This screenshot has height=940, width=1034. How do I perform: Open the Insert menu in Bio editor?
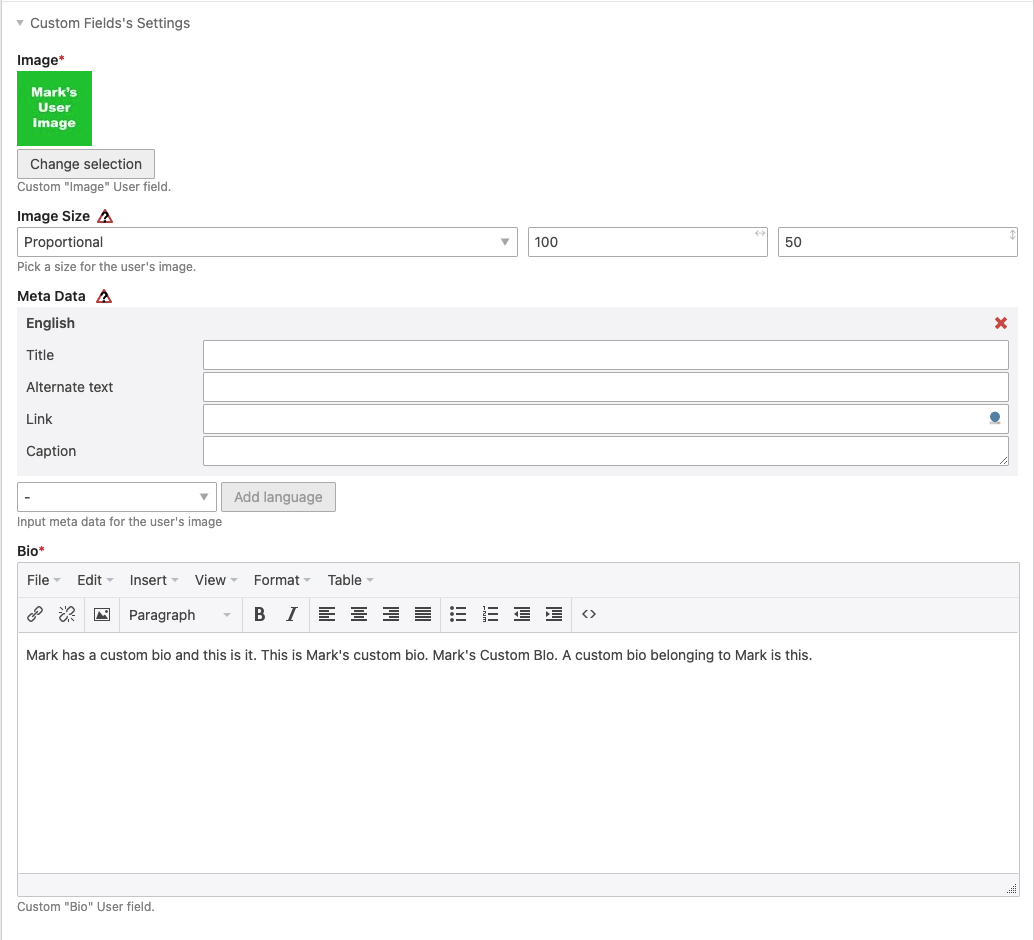tap(154, 580)
